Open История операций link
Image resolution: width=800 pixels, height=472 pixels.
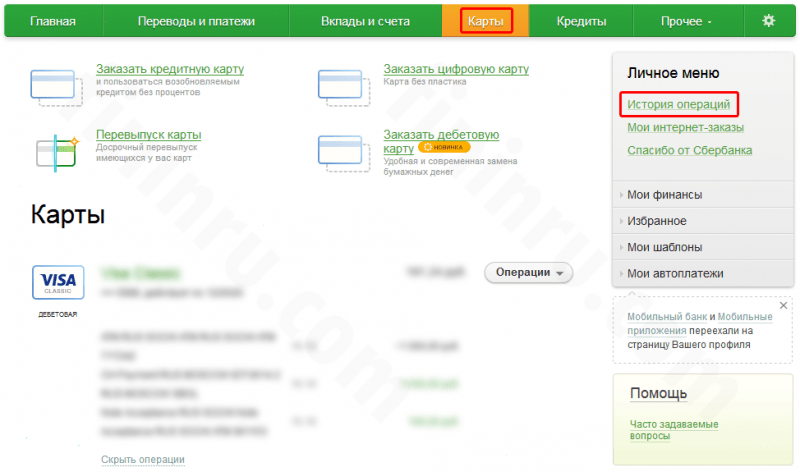tap(679, 104)
